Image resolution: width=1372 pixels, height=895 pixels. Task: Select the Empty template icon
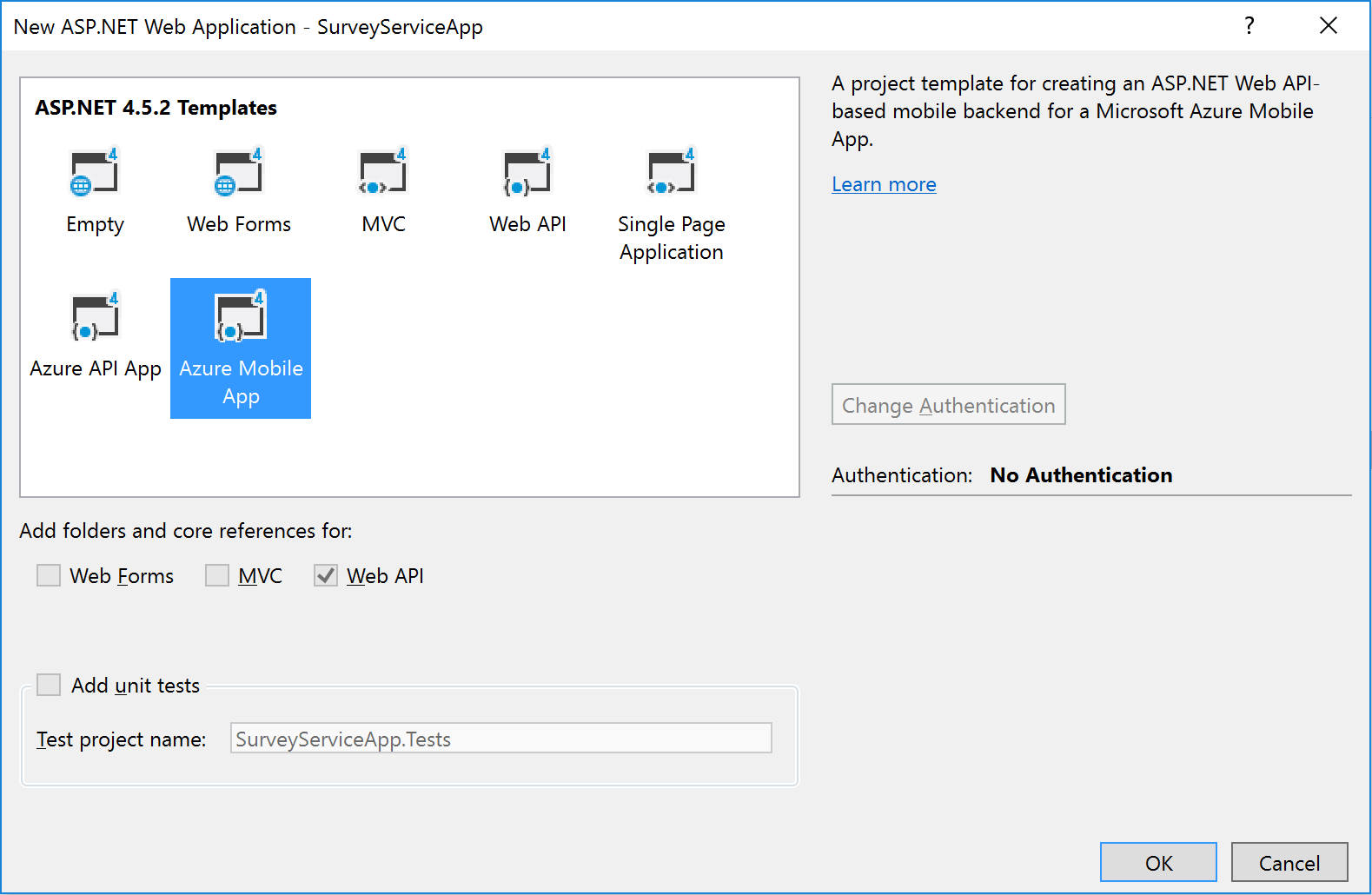94,172
